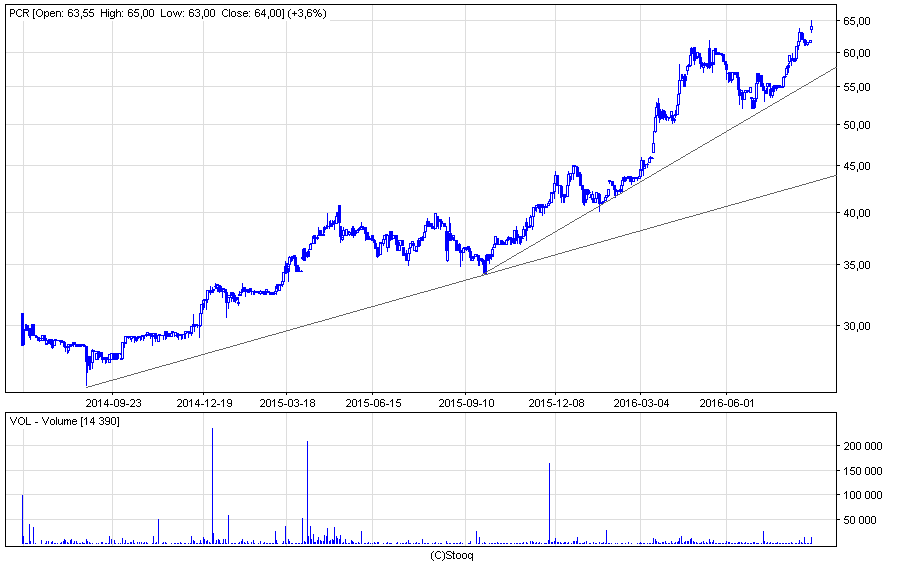Click the 65,00 price axis label
This screenshot has width=900, height=563.
[x=856, y=21]
